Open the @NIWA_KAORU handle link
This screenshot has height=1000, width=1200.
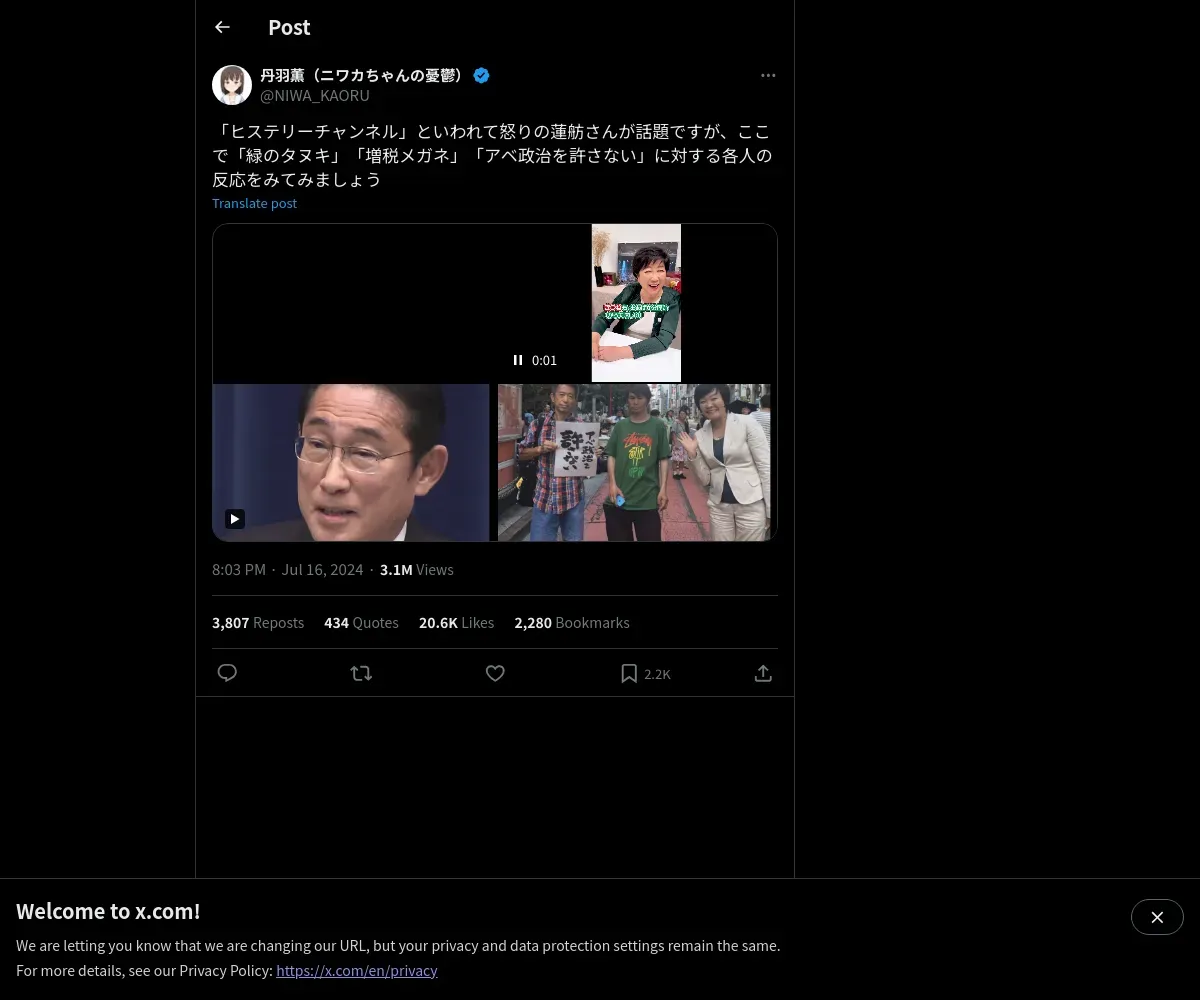[315, 95]
